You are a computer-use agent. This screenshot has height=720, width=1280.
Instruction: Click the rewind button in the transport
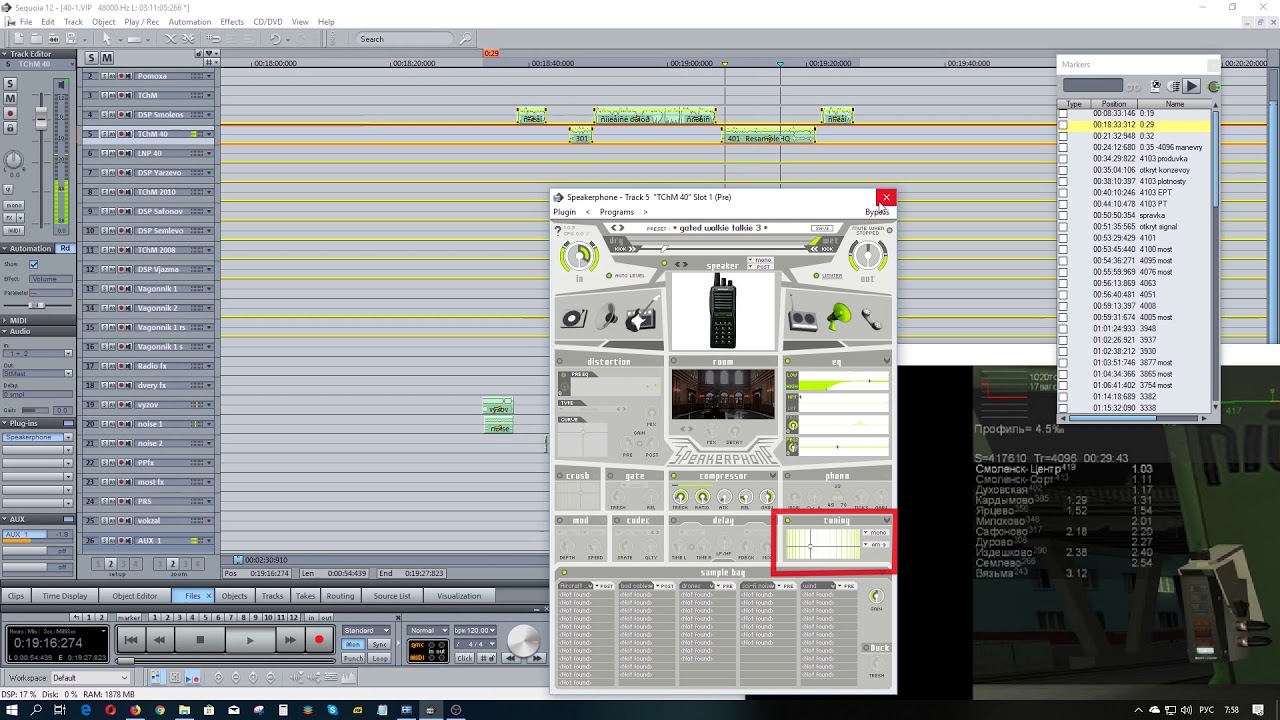tap(160, 640)
